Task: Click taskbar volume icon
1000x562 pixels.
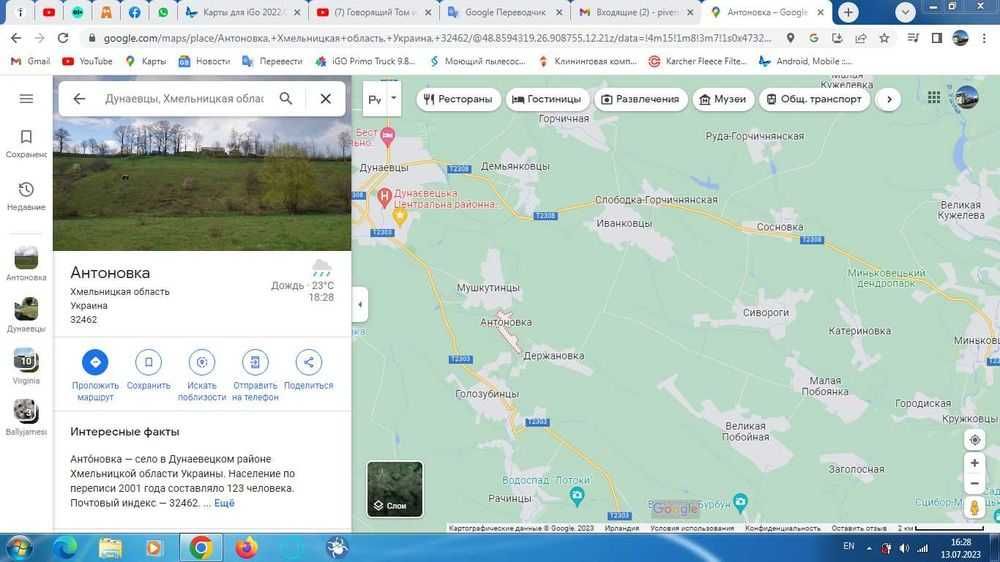Action: tap(904, 548)
